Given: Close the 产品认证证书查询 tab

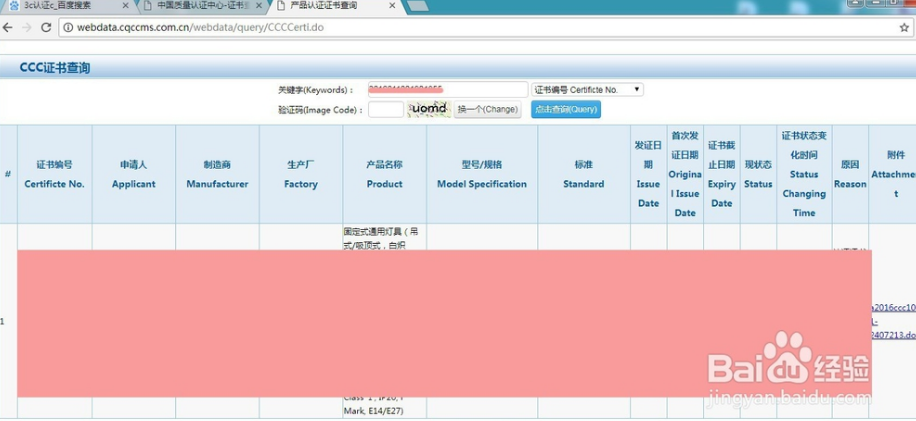Looking at the screenshot, I should [x=391, y=6].
